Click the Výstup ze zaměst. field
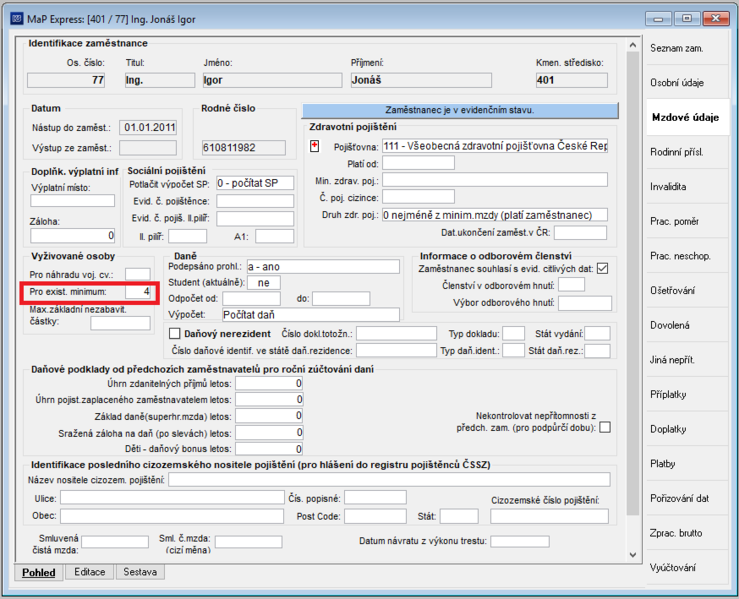 point(148,148)
